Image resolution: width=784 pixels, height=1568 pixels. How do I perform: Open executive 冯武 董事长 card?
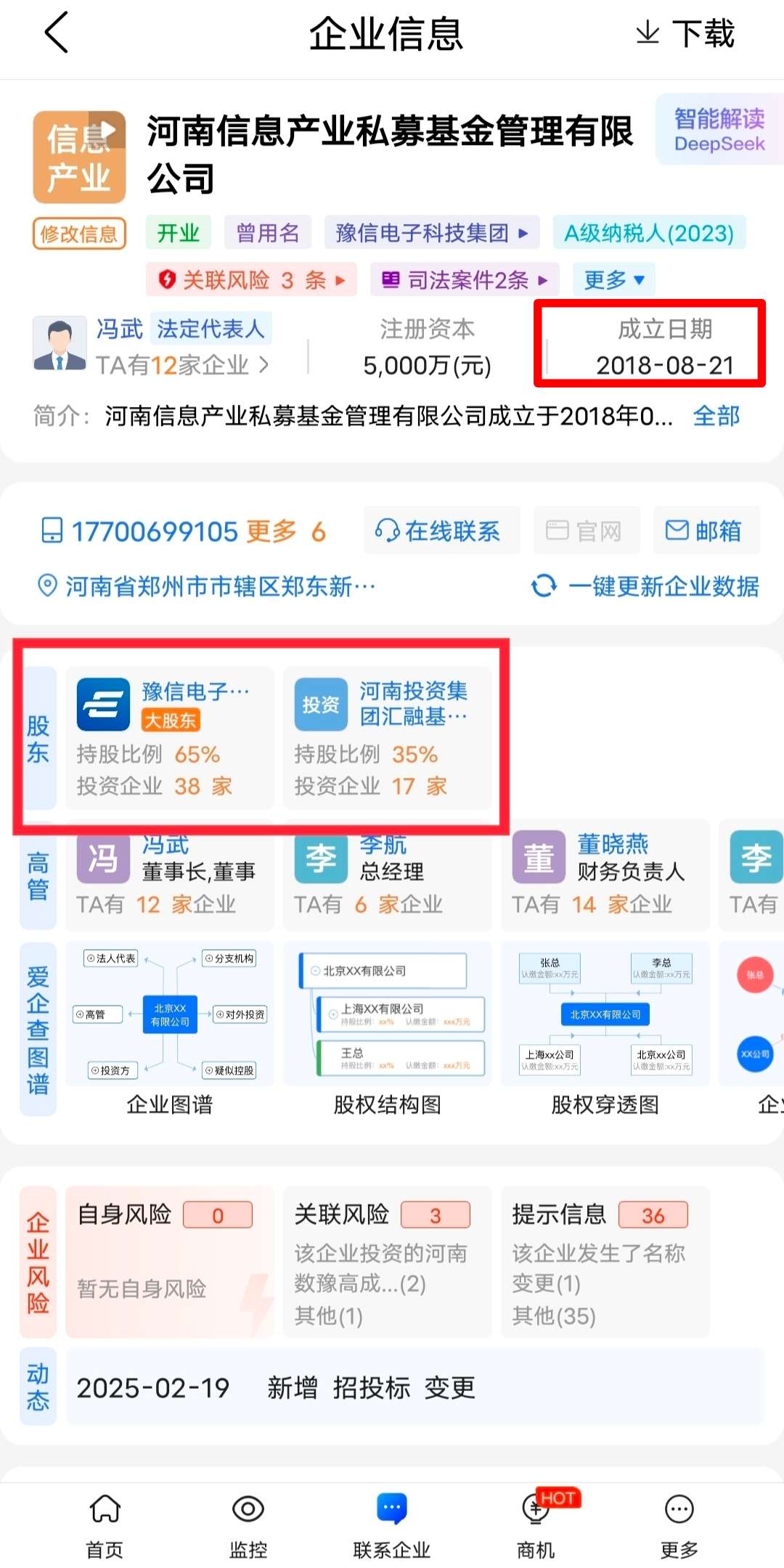coord(170,875)
